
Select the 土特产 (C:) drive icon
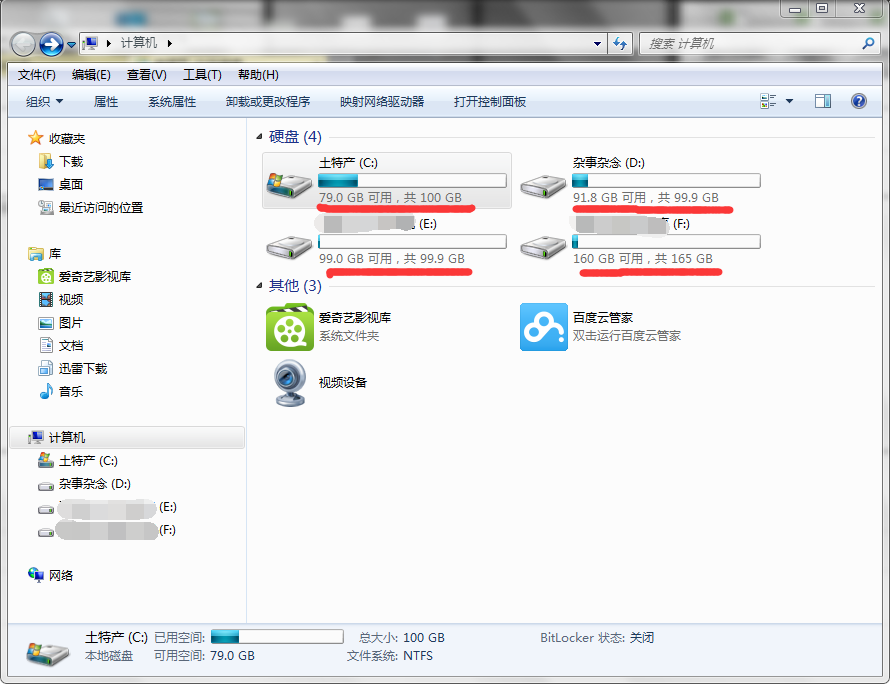289,183
